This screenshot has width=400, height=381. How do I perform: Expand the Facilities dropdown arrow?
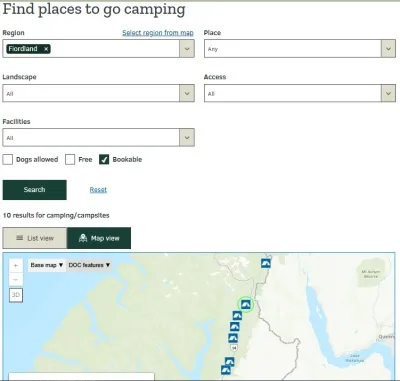click(x=187, y=137)
